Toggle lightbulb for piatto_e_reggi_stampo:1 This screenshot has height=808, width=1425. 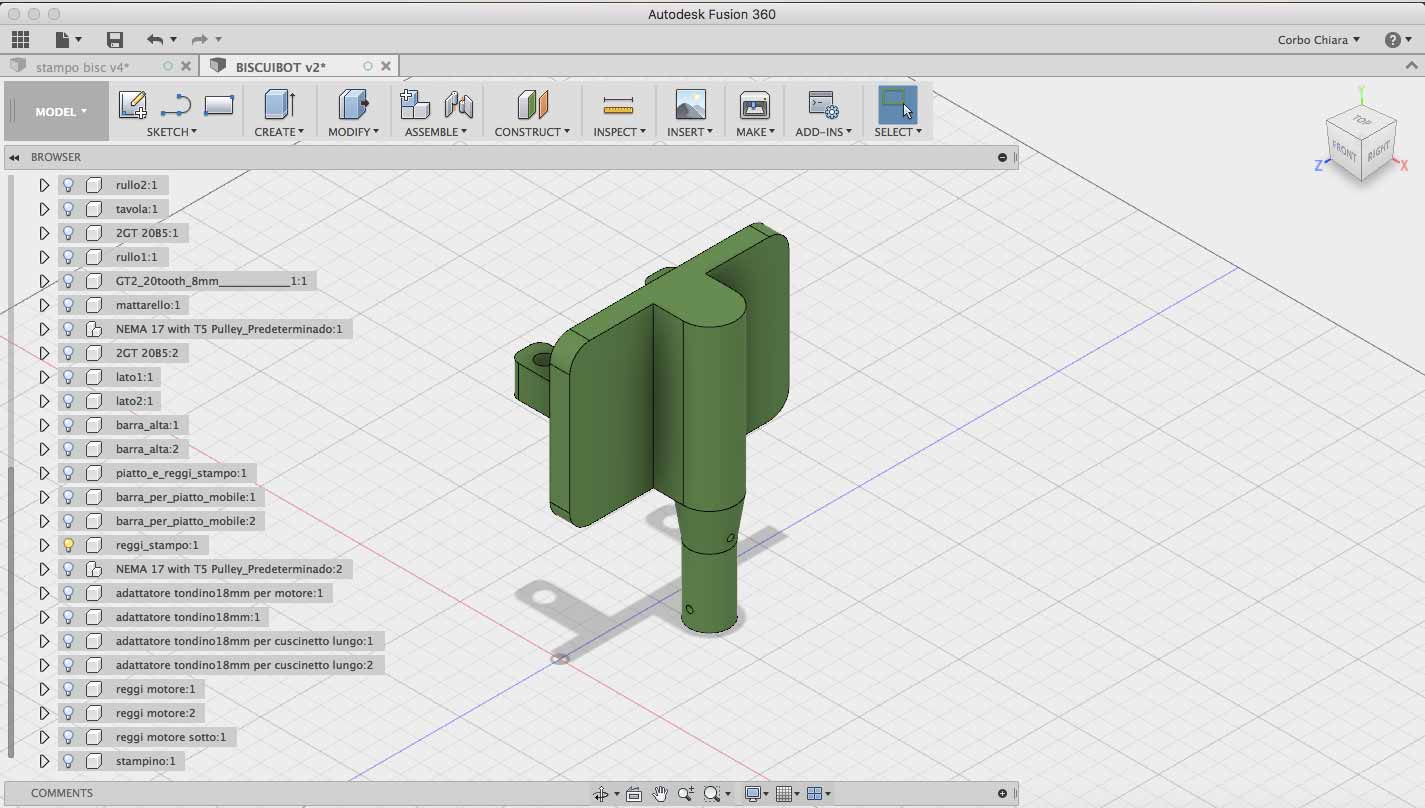(x=68, y=473)
